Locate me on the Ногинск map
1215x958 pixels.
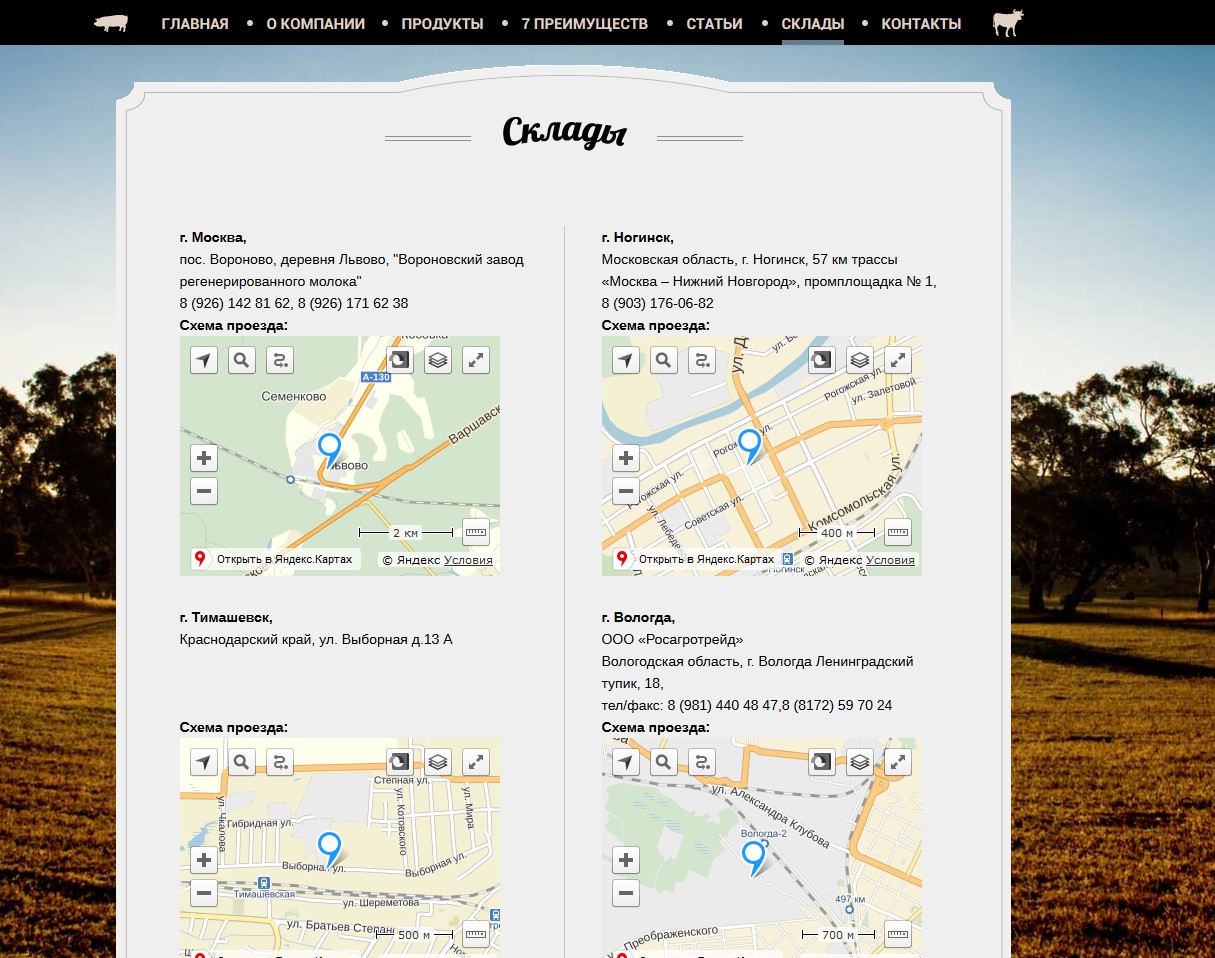click(626, 360)
